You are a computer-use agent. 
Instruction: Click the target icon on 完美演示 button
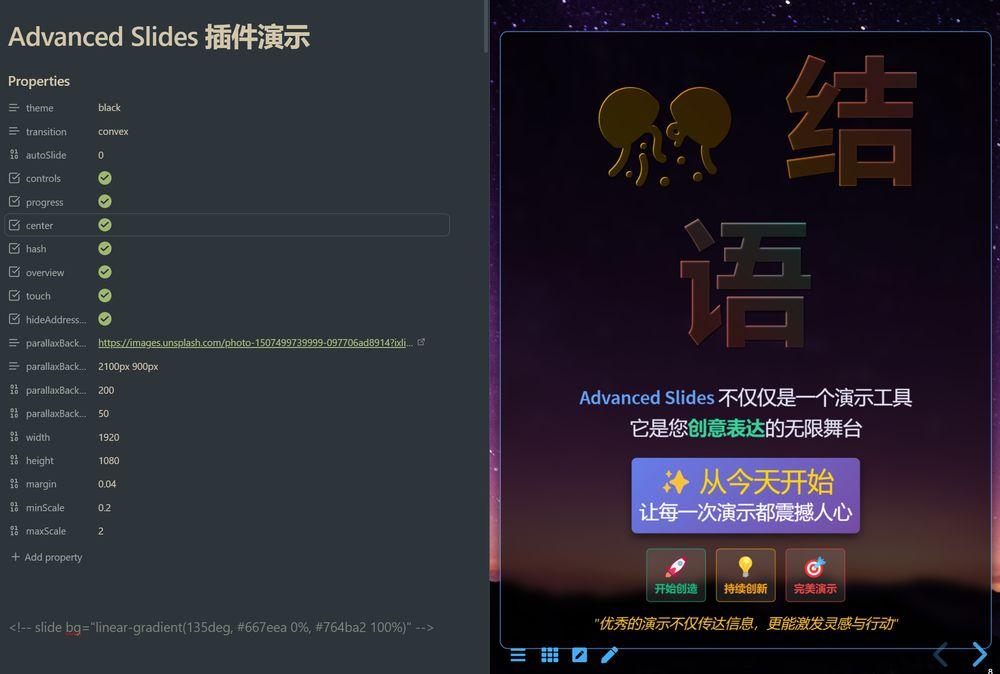814,563
